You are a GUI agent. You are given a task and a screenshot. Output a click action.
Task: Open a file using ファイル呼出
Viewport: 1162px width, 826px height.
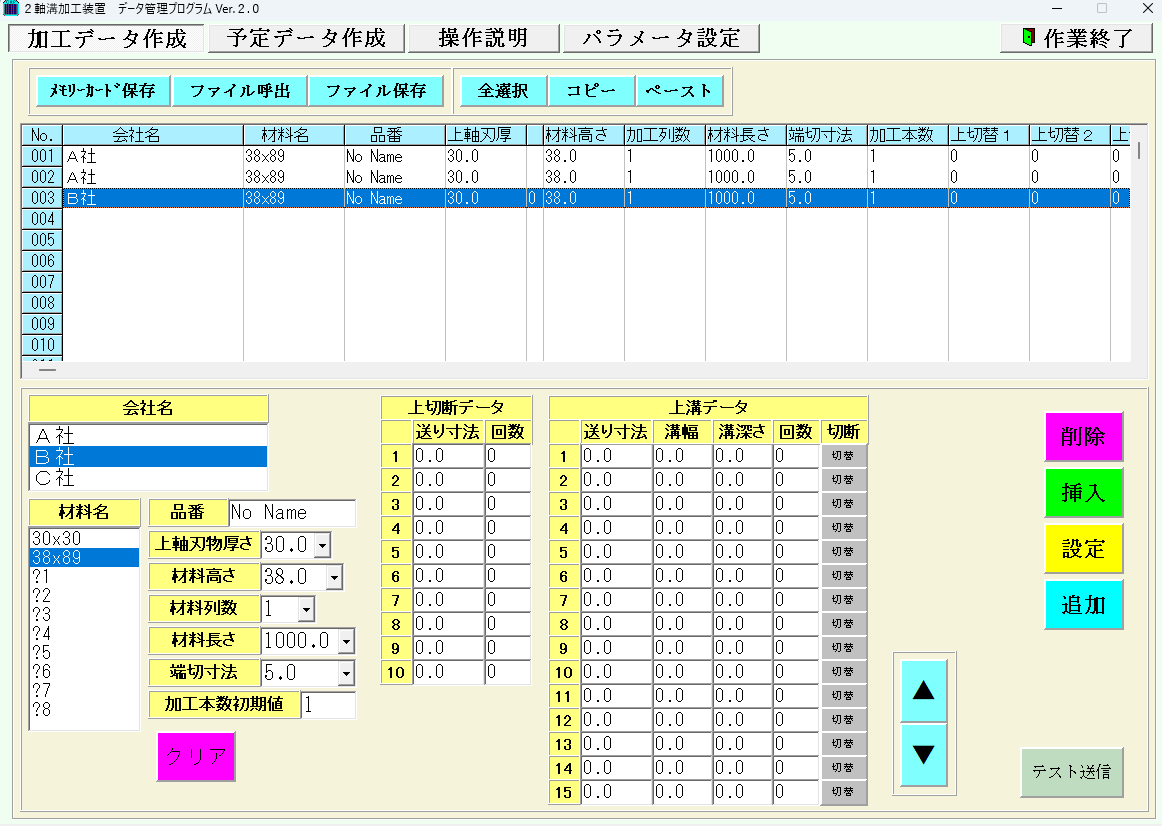click(240, 90)
